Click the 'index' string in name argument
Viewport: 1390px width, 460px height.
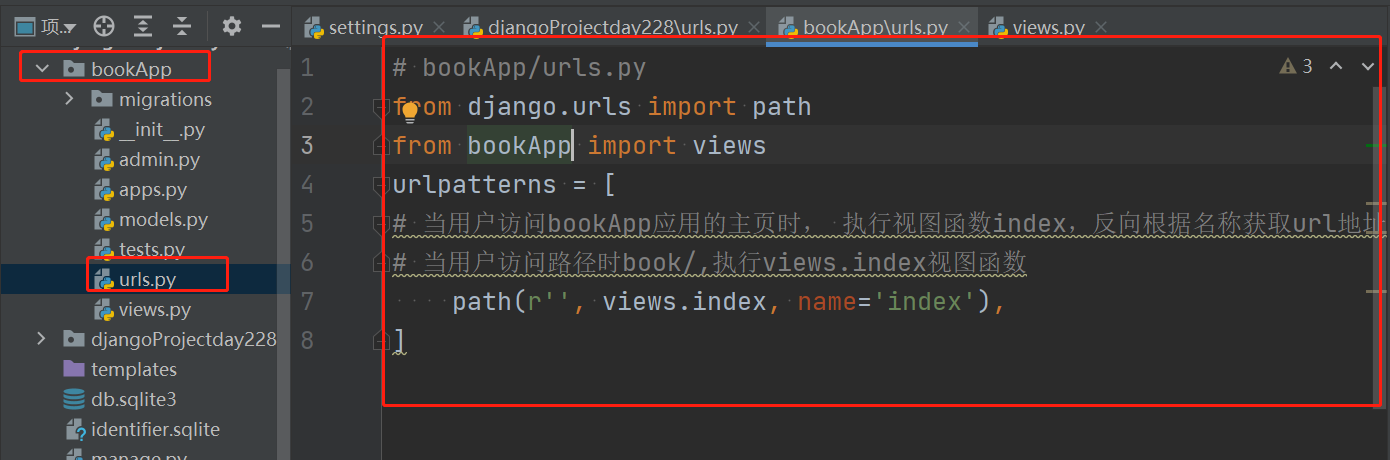[x=925, y=302]
